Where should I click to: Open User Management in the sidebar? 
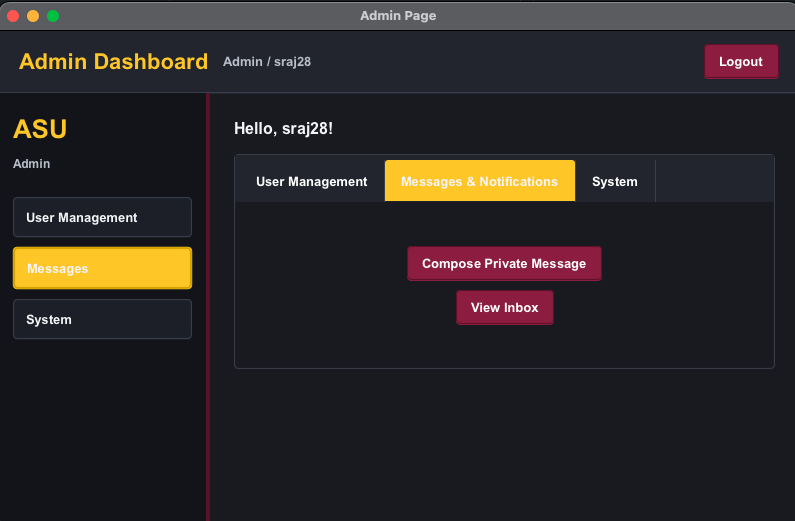pyautogui.click(x=102, y=217)
